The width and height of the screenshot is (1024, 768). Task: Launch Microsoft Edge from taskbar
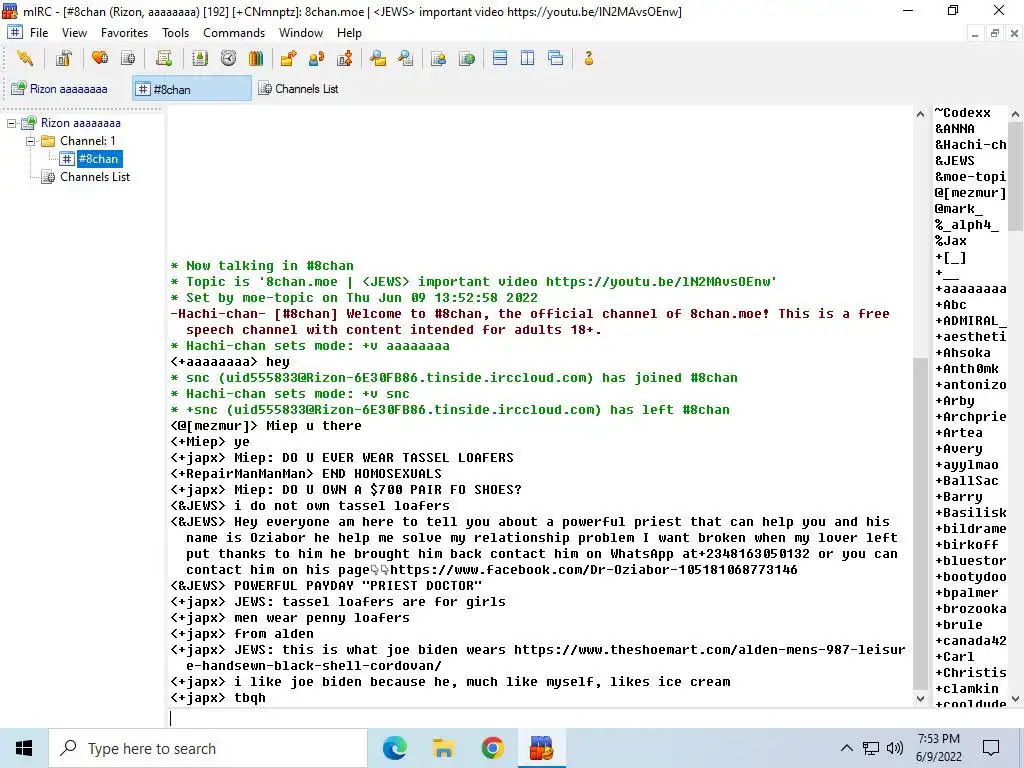[x=394, y=748]
